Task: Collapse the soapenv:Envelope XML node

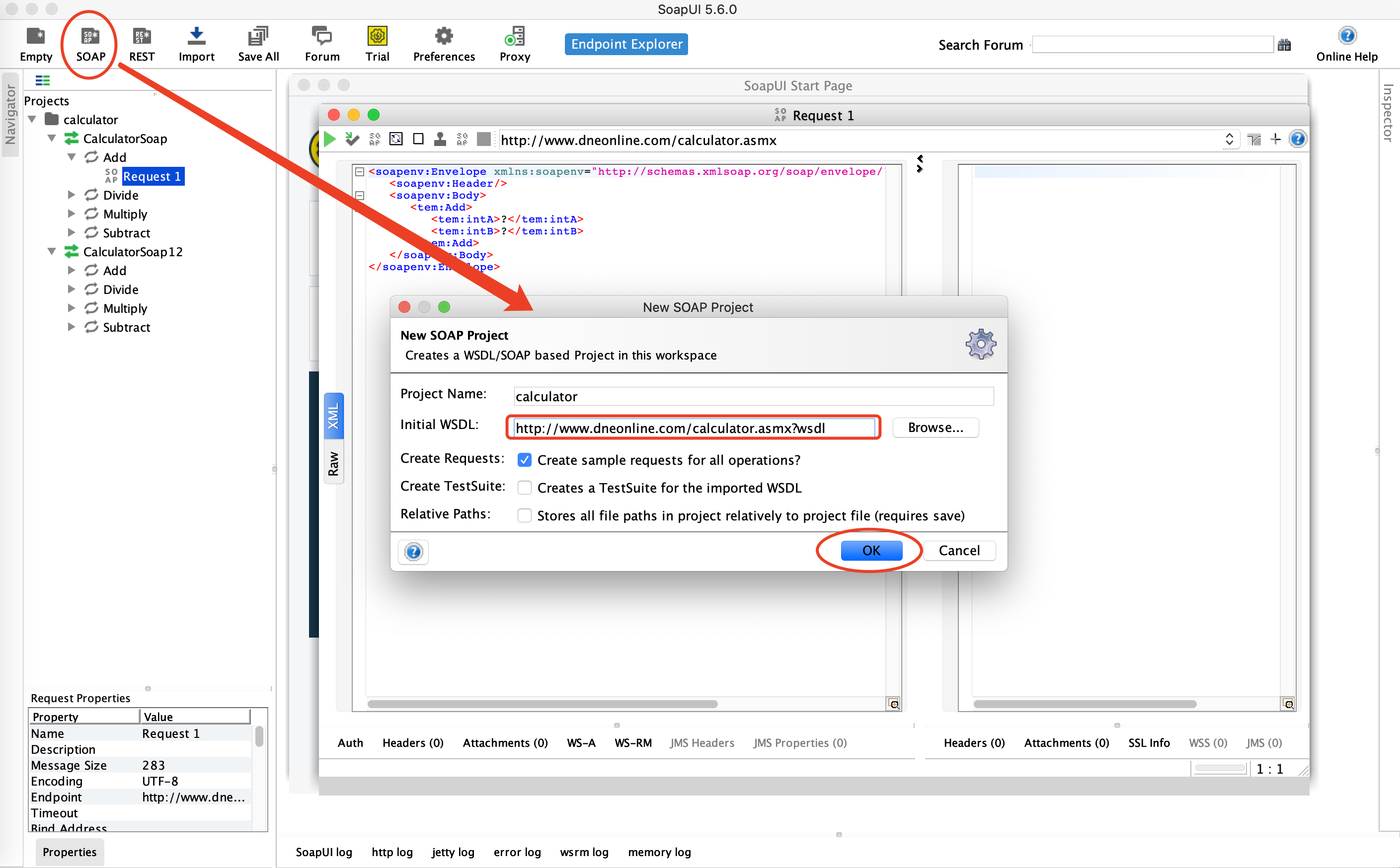Action: [360, 171]
